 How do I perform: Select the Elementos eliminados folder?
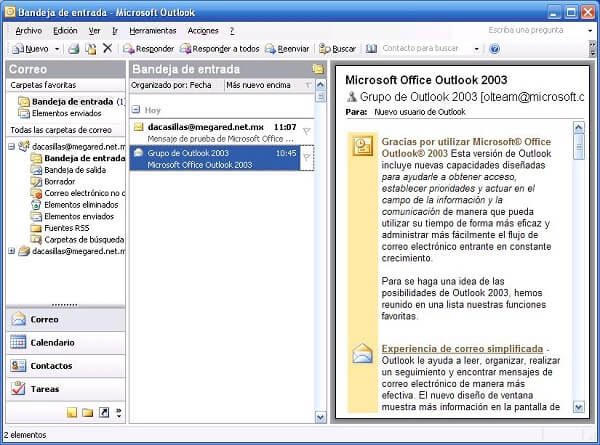75,205
